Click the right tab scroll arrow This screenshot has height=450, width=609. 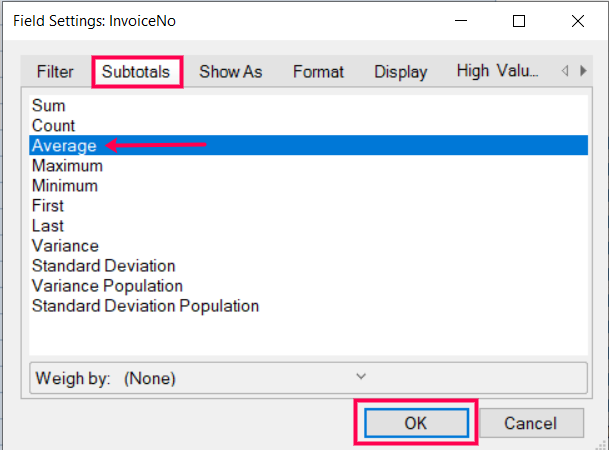tap(583, 71)
